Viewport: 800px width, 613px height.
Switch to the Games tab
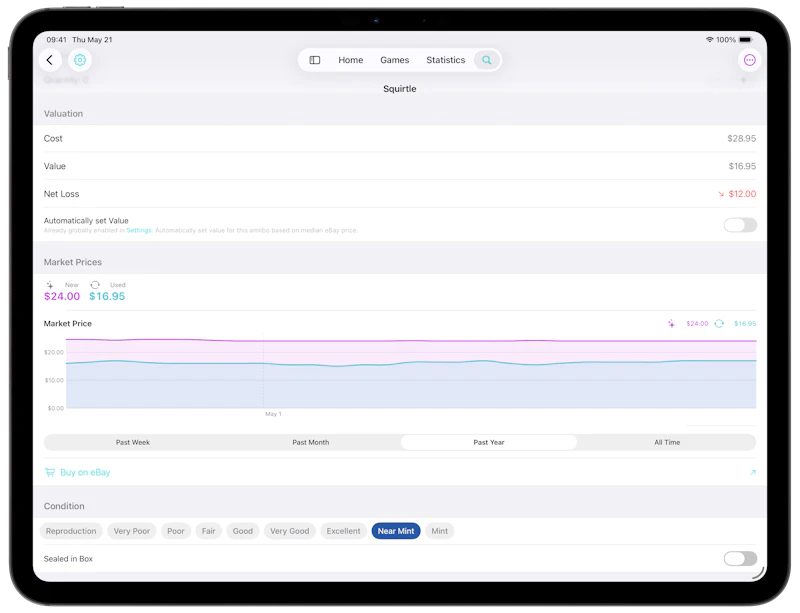[x=394, y=60]
